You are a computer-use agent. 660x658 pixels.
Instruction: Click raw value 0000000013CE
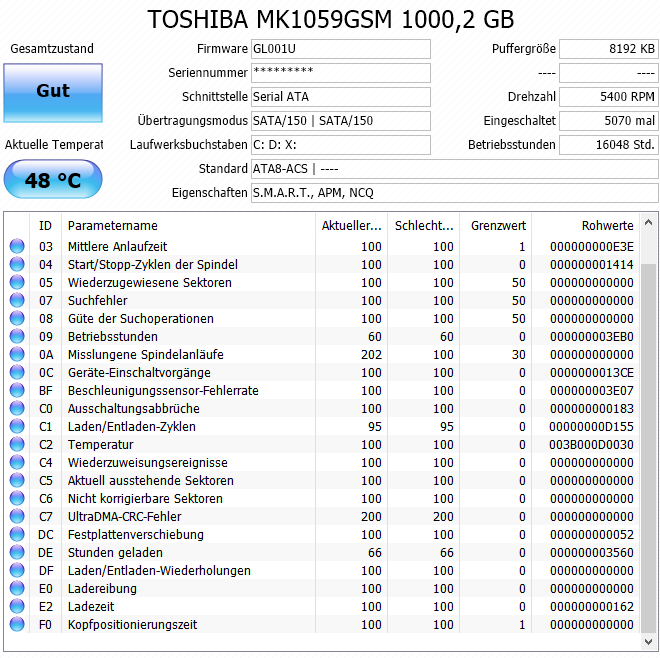tap(591, 373)
